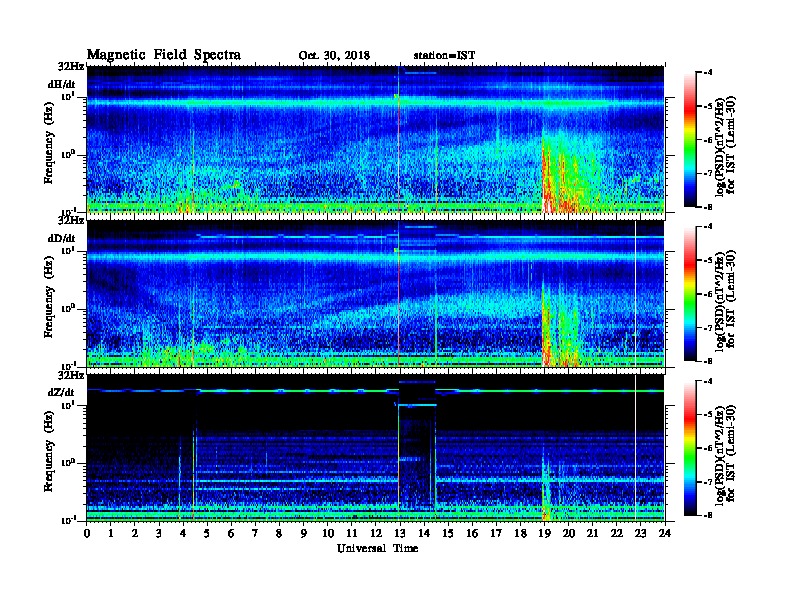Click the hour "13" tick on the time axis
This screenshot has width=792, height=612.
400,533
